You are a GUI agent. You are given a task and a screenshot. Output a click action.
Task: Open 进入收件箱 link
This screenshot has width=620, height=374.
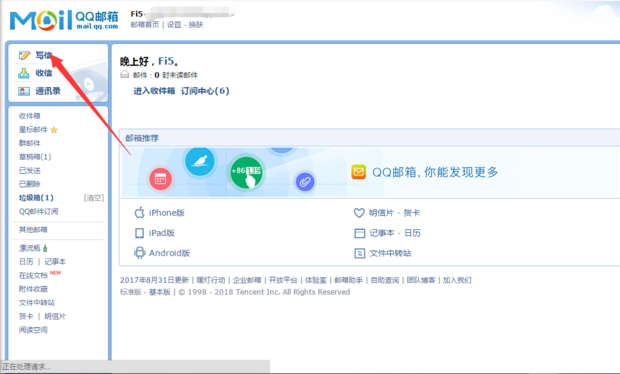(154, 91)
